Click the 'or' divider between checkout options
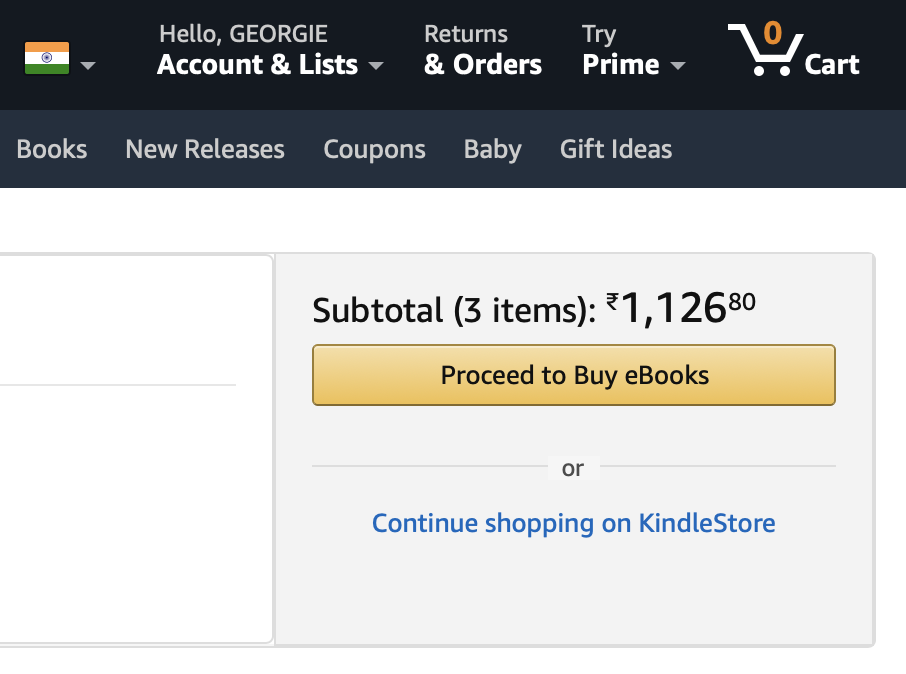 (573, 467)
